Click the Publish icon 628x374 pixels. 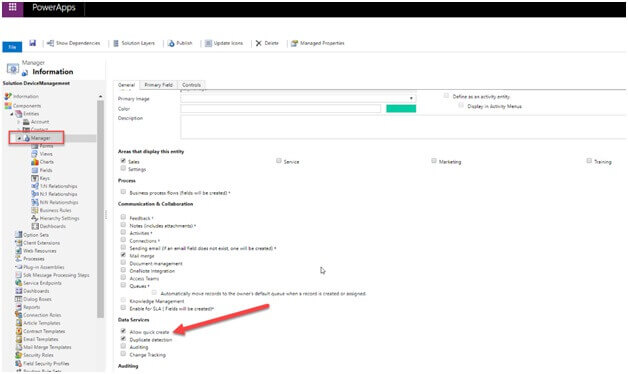(171, 43)
